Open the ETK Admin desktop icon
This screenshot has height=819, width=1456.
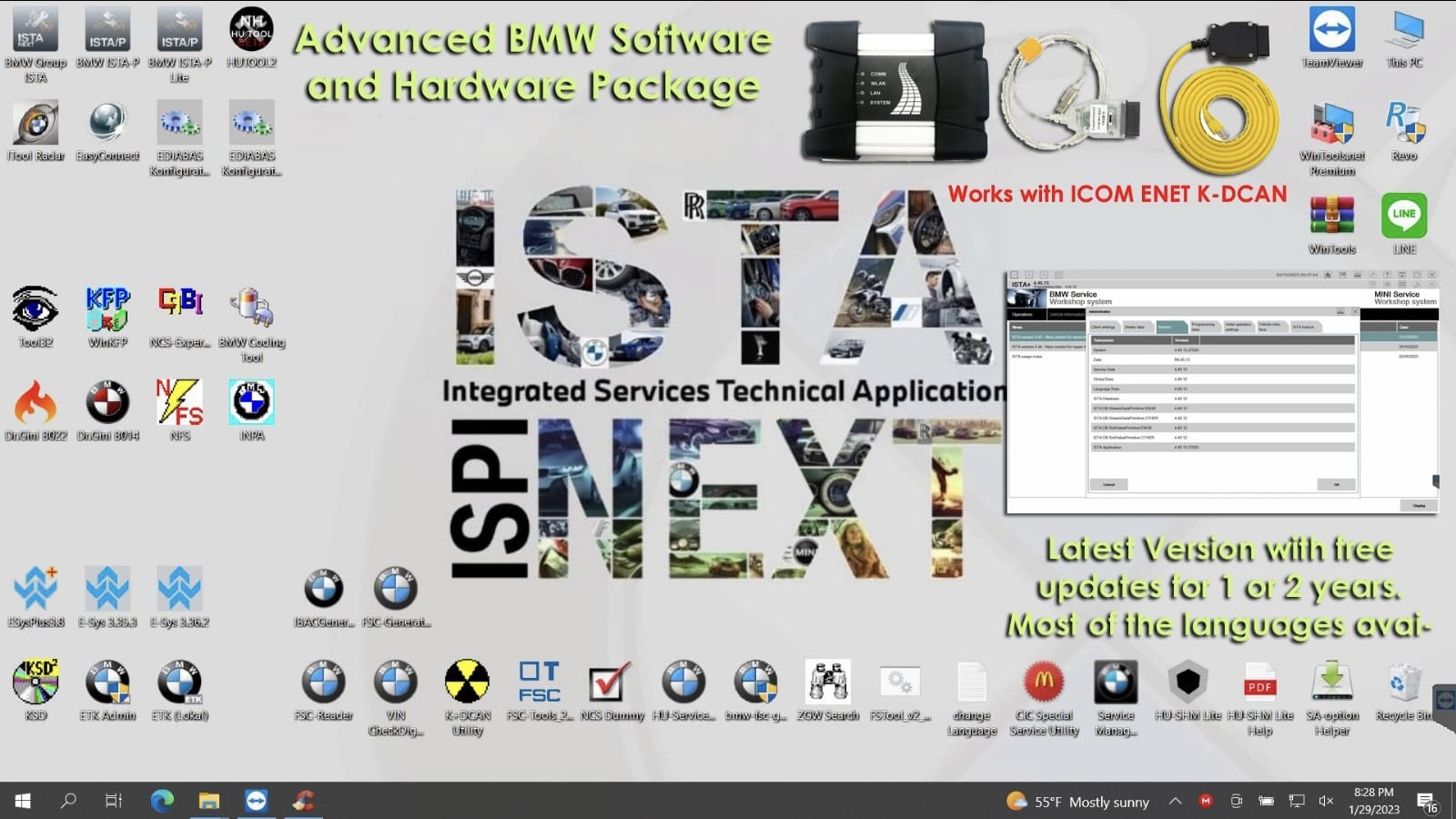(107, 682)
